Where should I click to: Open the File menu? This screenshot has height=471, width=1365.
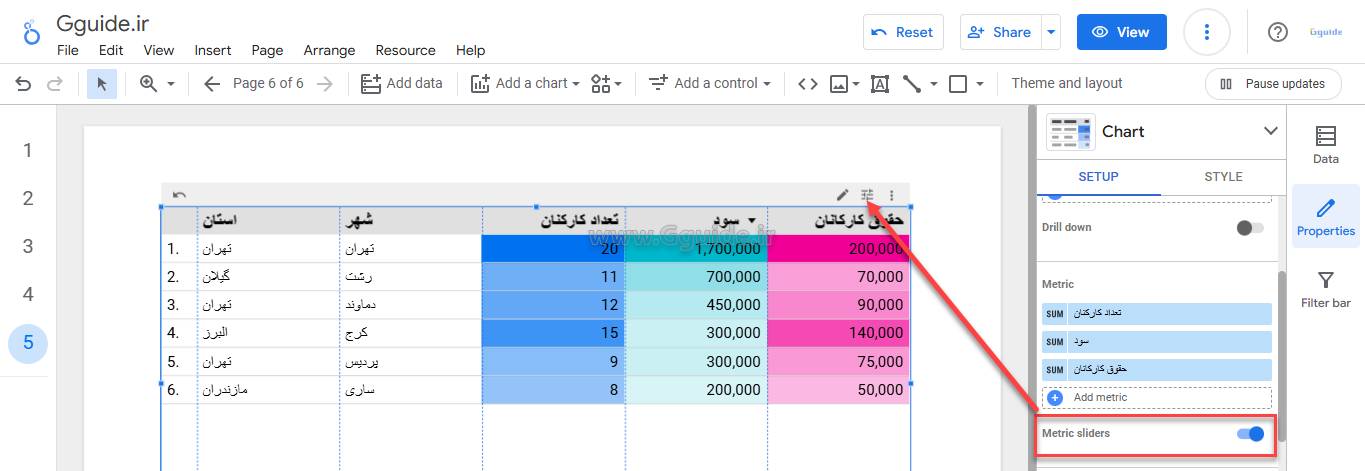tap(68, 50)
